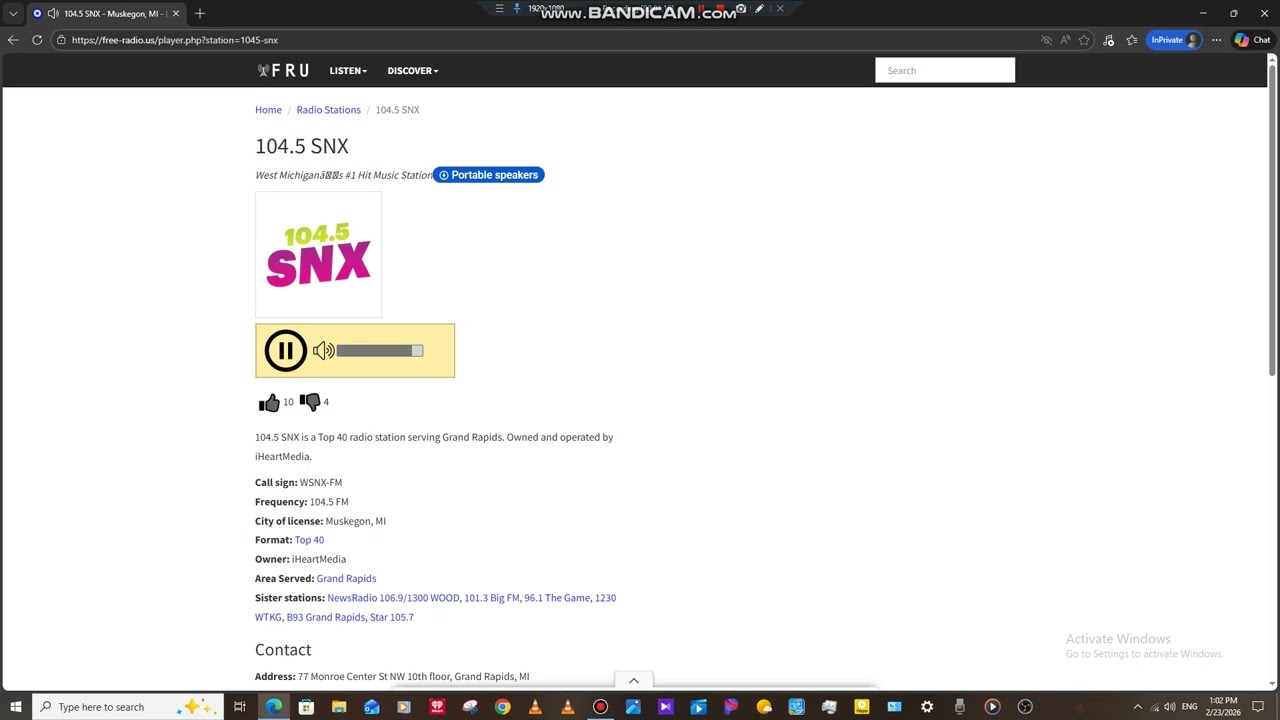Click the FRU site logo
1280x720 pixels.
[x=283, y=71]
